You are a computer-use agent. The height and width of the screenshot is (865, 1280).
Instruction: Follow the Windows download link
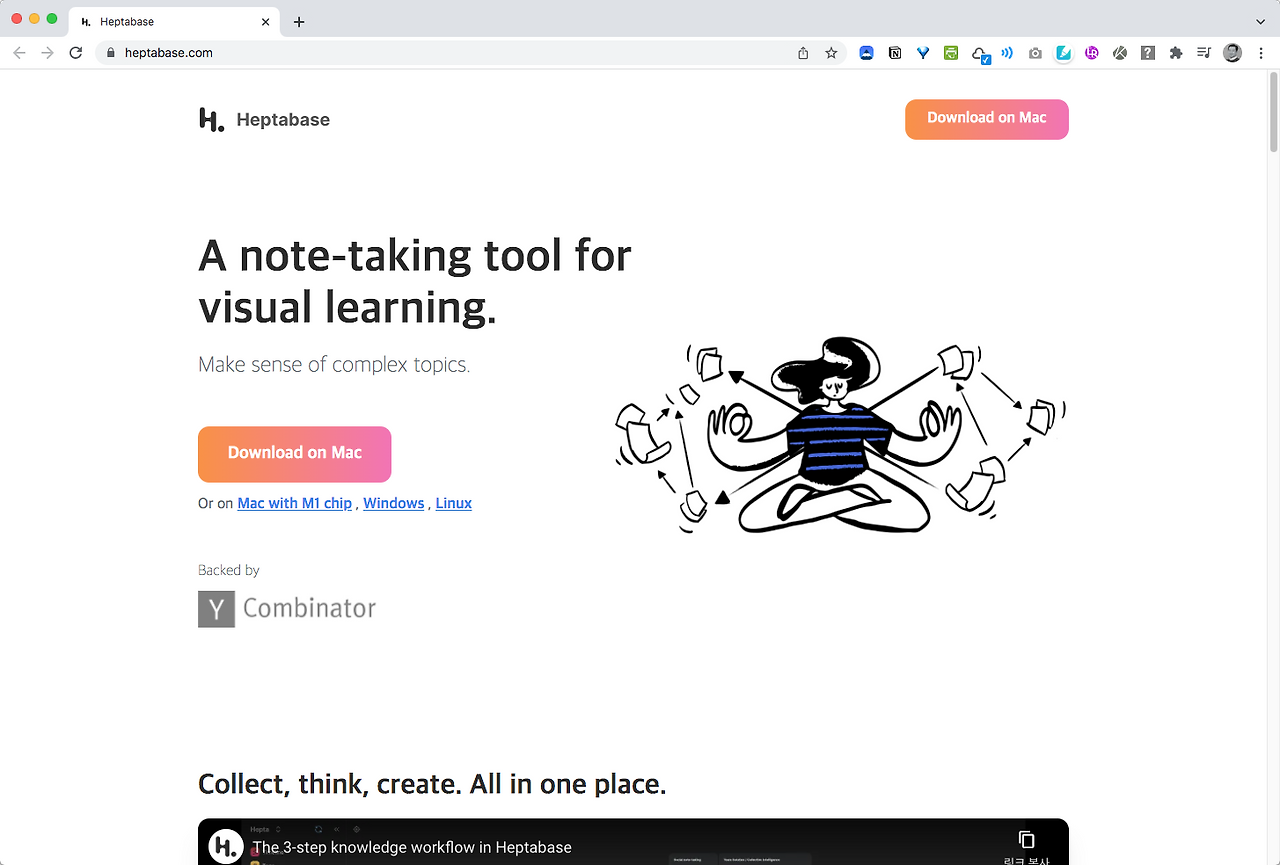pos(394,503)
